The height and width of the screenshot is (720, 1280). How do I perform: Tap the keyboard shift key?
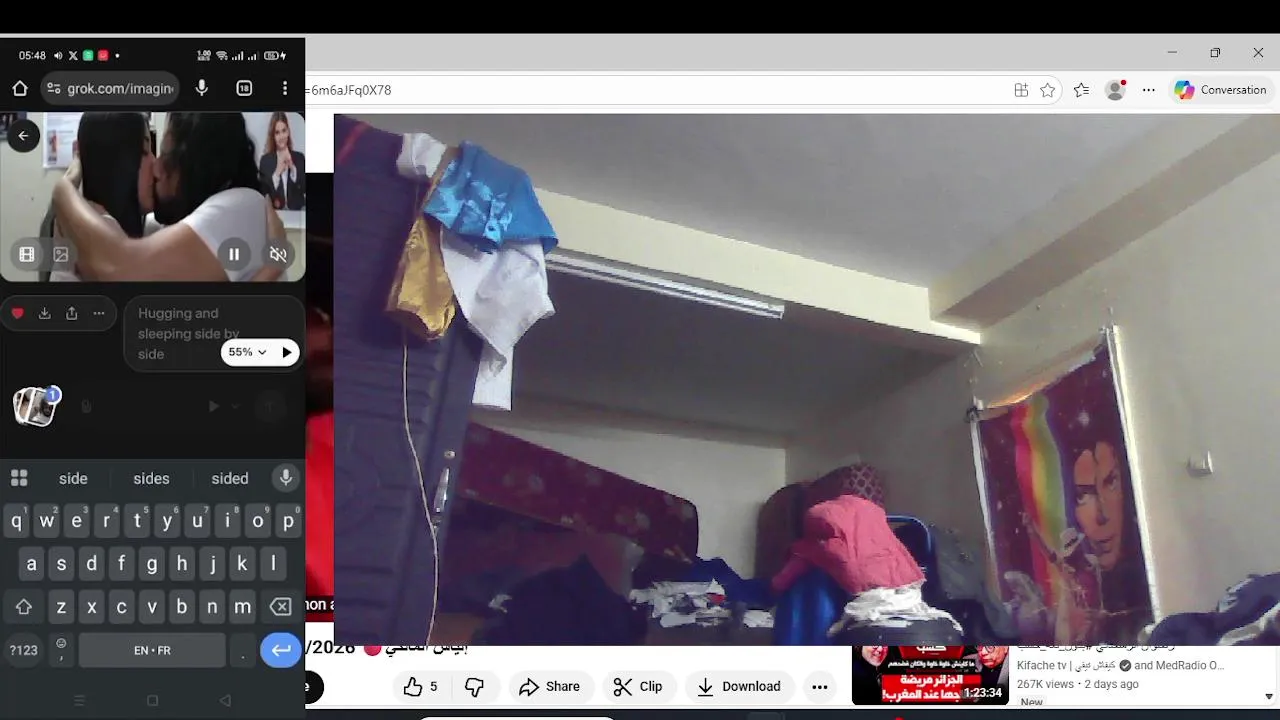(24, 607)
